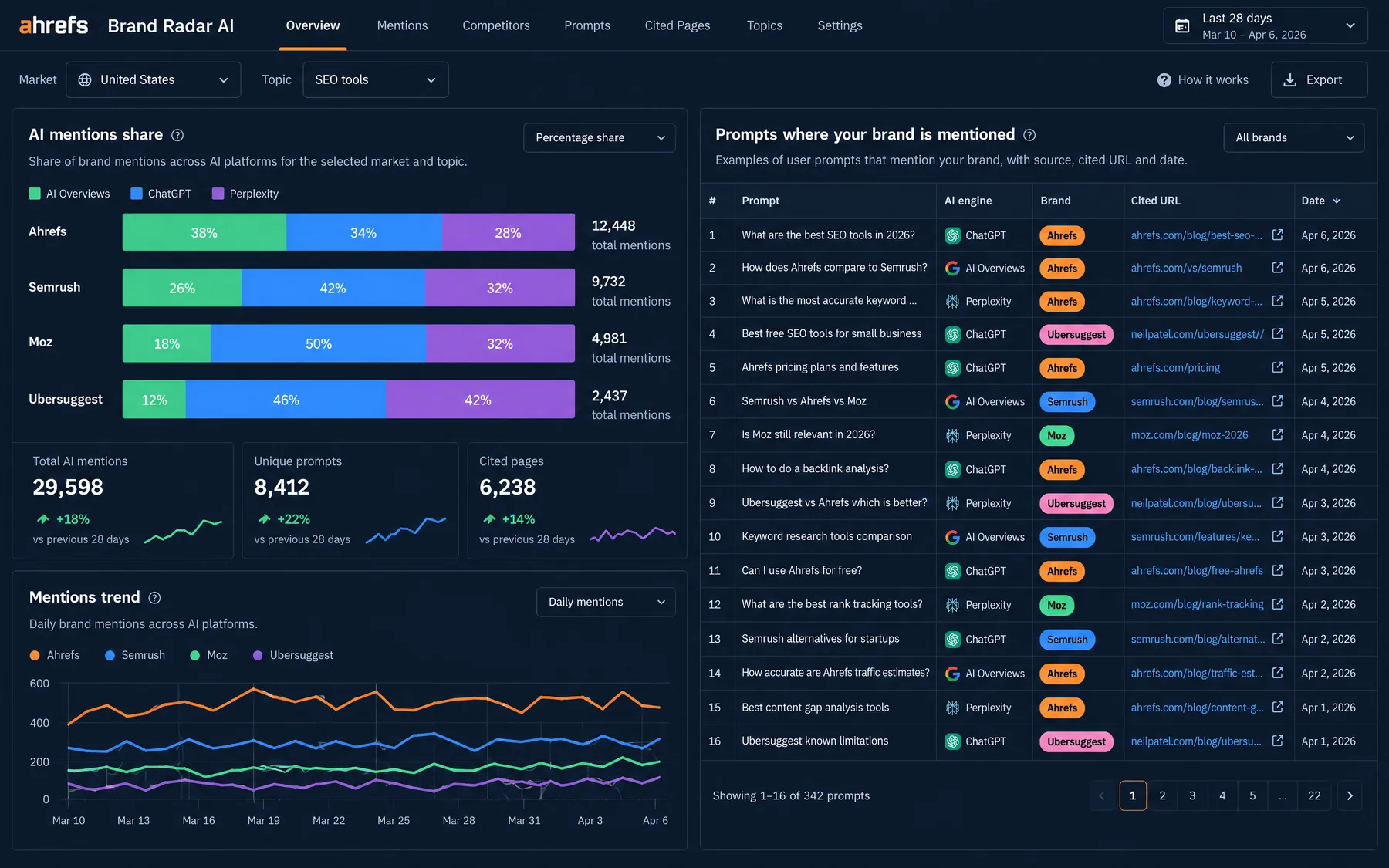Go to page 2 of prompts
The width and height of the screenshot is (1389, 868).
[1162, 795]
